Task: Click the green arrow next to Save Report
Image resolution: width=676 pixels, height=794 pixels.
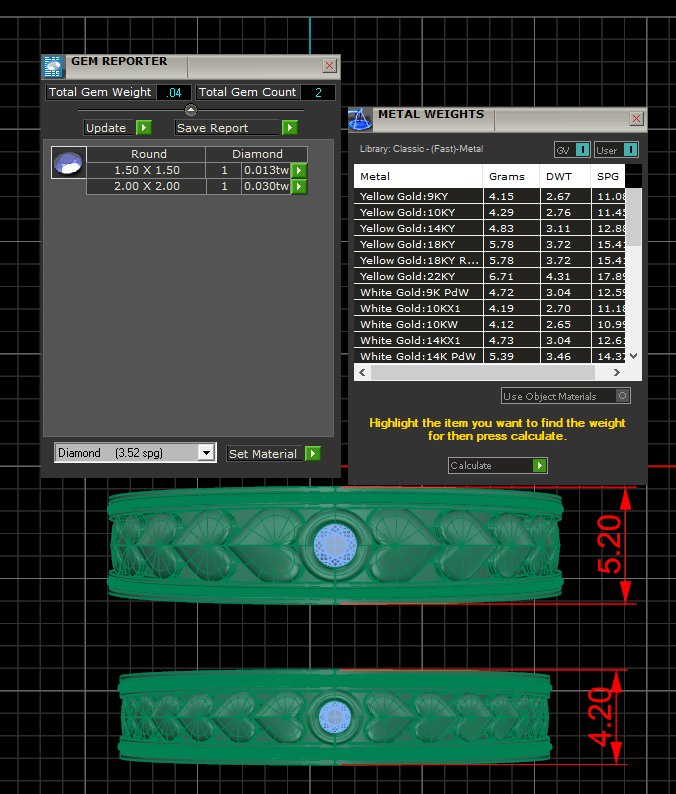Action: [290, 128]
